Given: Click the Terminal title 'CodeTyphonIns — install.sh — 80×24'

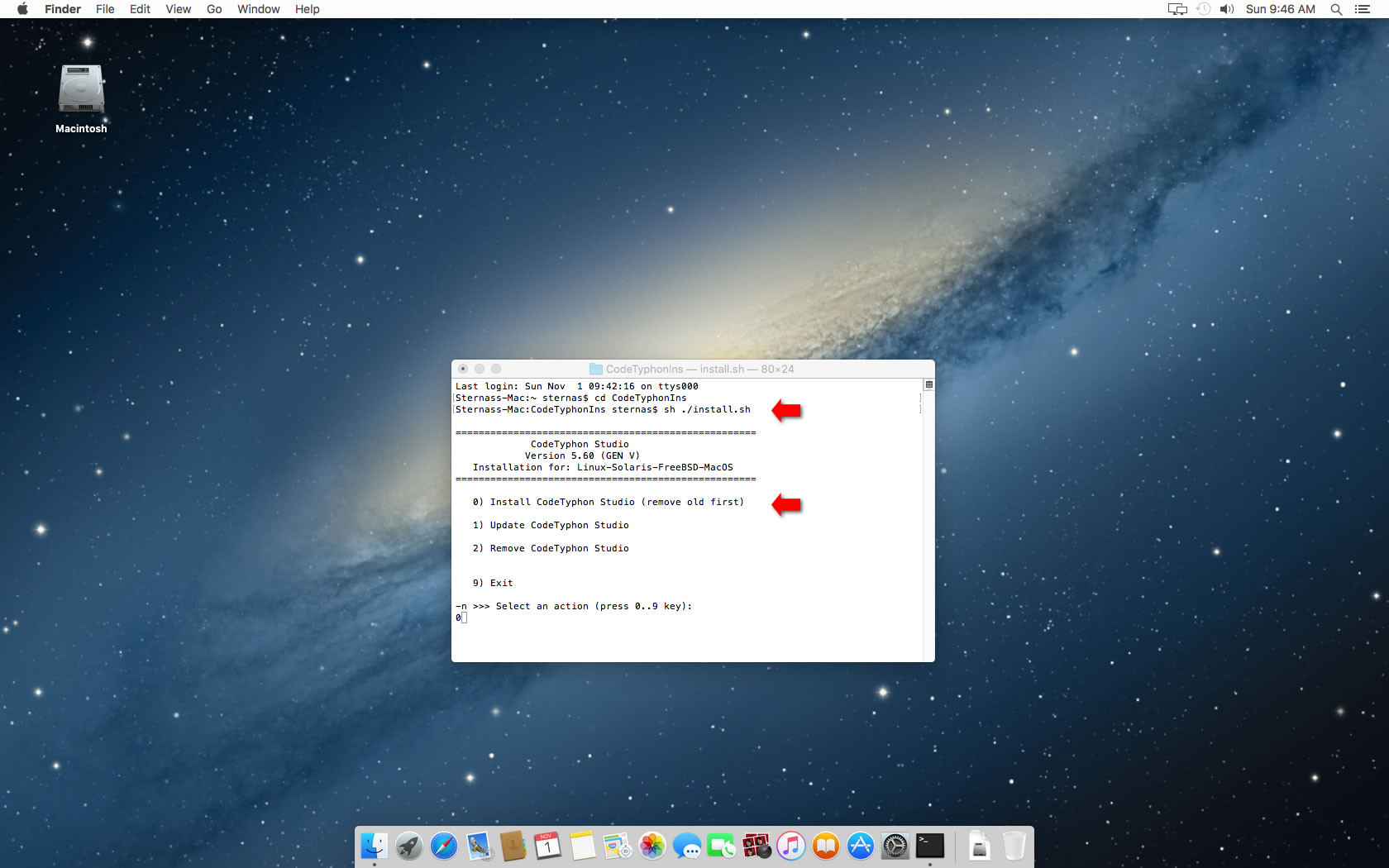Looking at the screenshot, I should pyautogui.click(x=699, y=369).
